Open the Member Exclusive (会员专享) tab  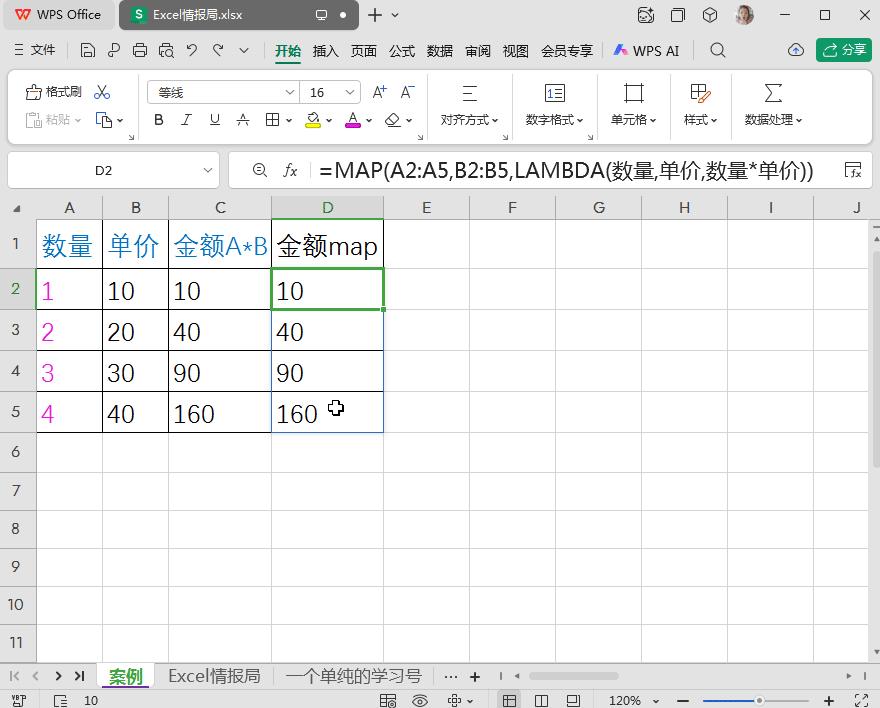coord(567,51)
